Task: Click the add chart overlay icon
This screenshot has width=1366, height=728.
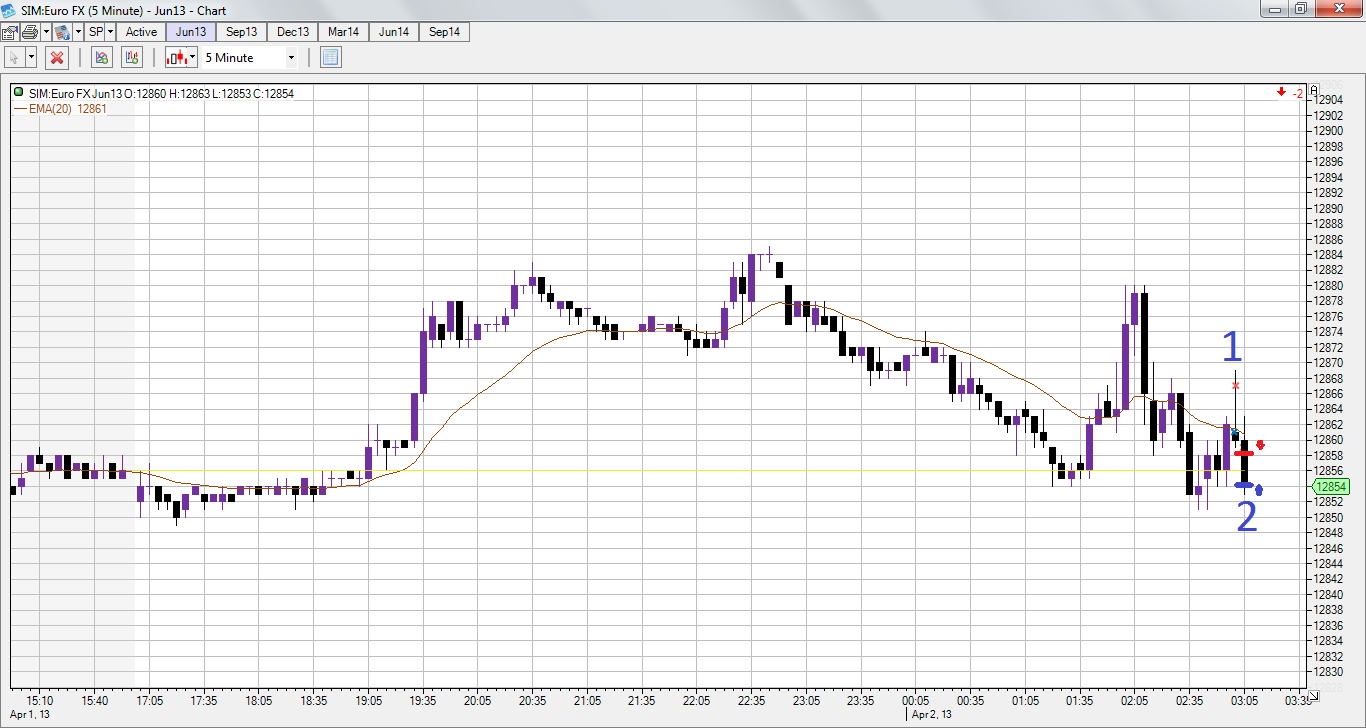Action: [101, 58]
